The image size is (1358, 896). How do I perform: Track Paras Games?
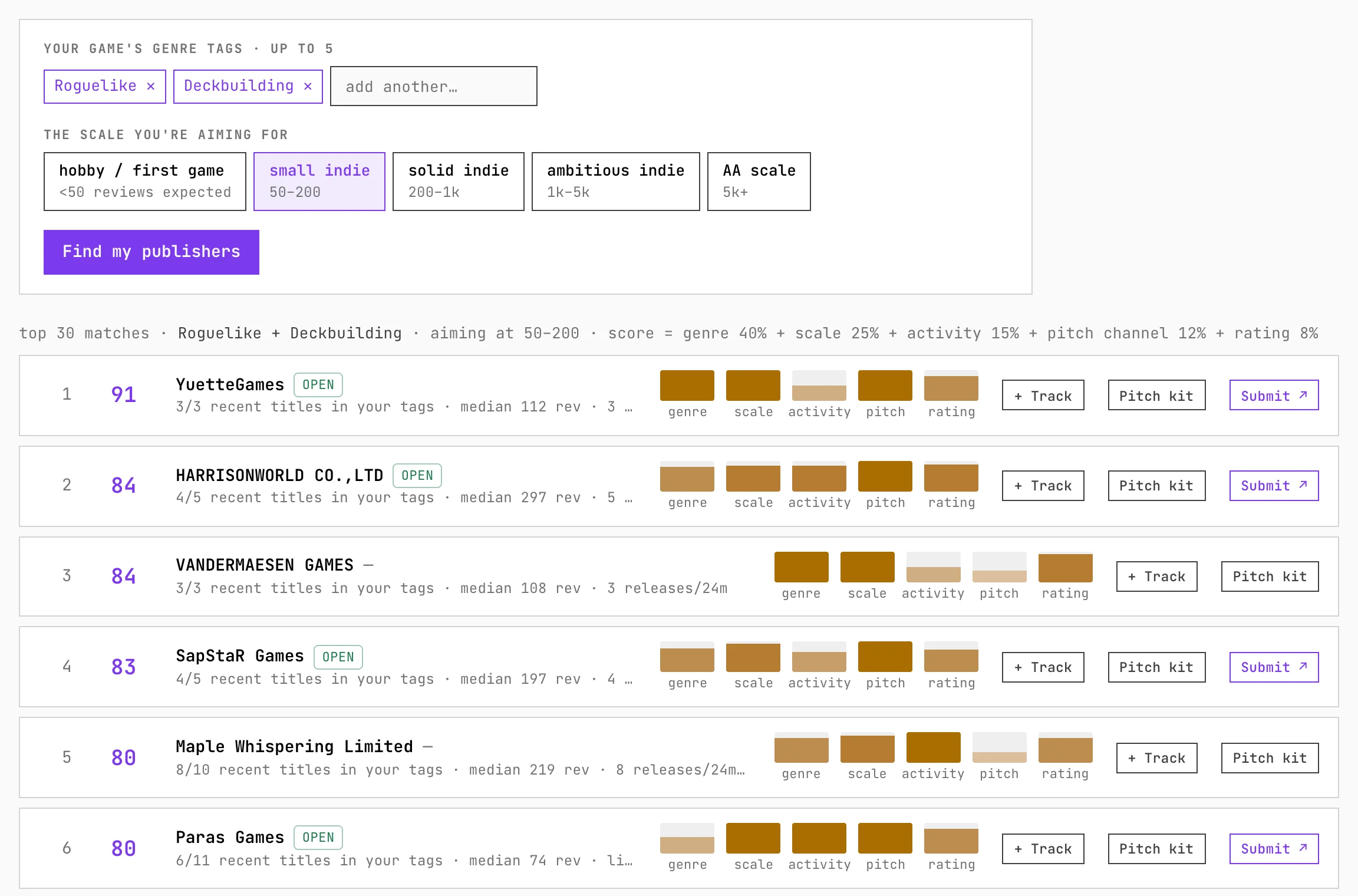pyautogui.click(x=1043, y=849)
